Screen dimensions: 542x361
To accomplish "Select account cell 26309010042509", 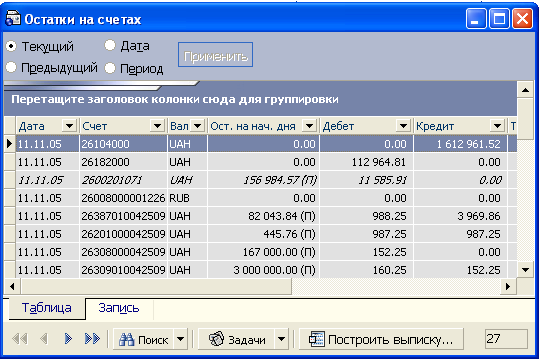I will point(123,270).
